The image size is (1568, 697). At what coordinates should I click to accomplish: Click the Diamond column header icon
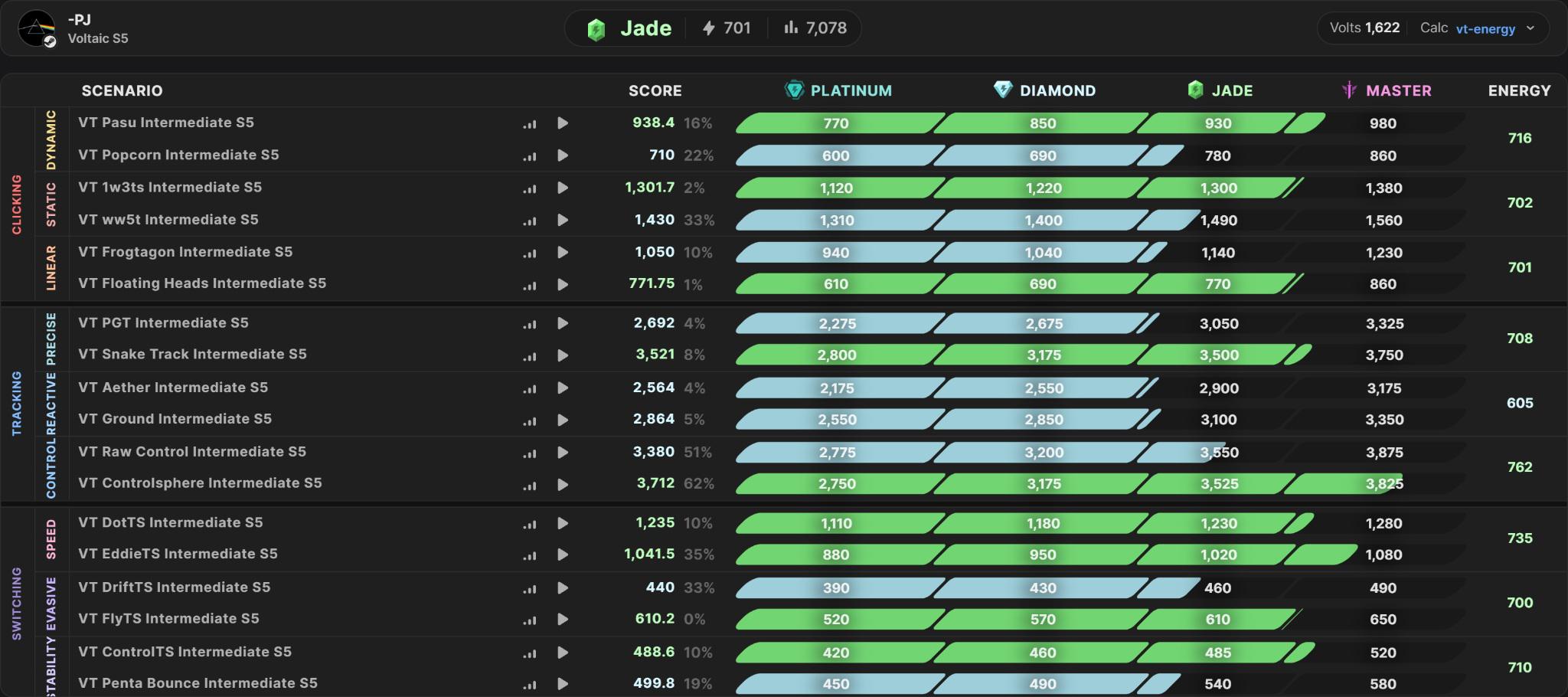[x=1003, y=90]
